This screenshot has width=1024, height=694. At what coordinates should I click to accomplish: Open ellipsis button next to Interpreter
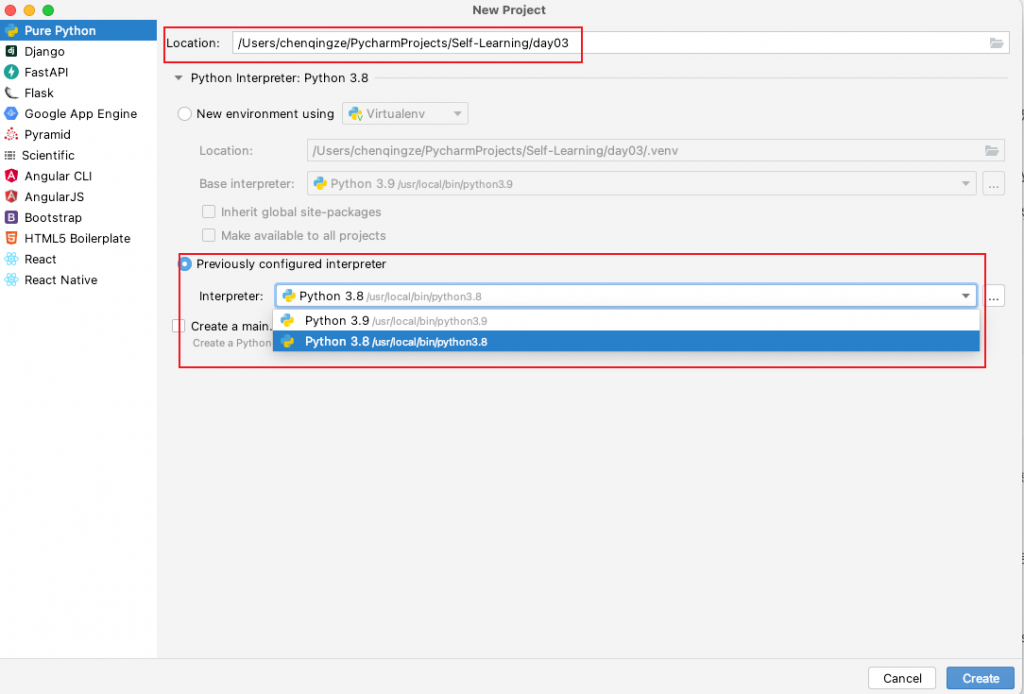coord(993,296)
